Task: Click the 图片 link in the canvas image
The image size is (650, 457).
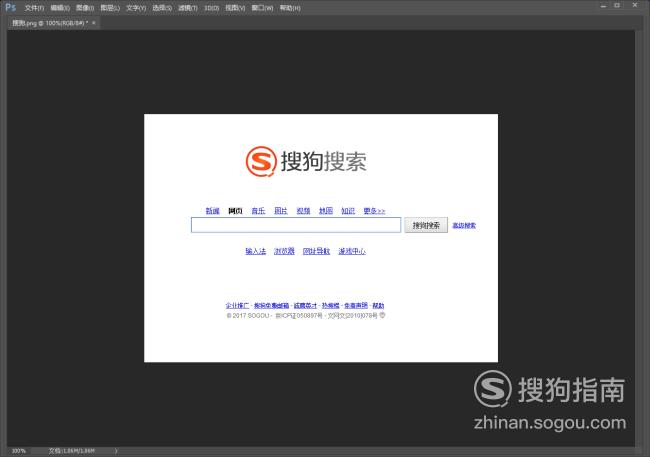Action: pyautogui.click(x=281, y=211)
